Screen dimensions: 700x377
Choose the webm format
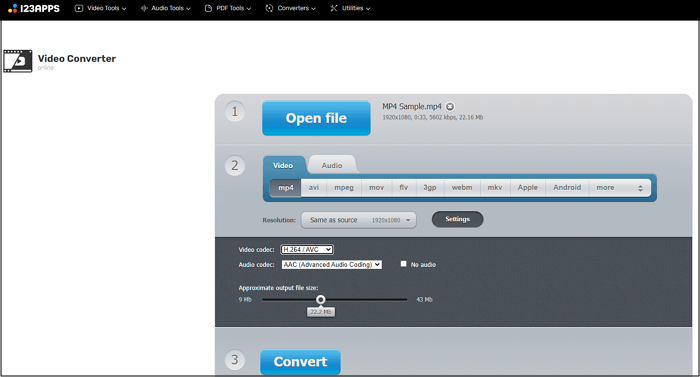coord(462,188)
